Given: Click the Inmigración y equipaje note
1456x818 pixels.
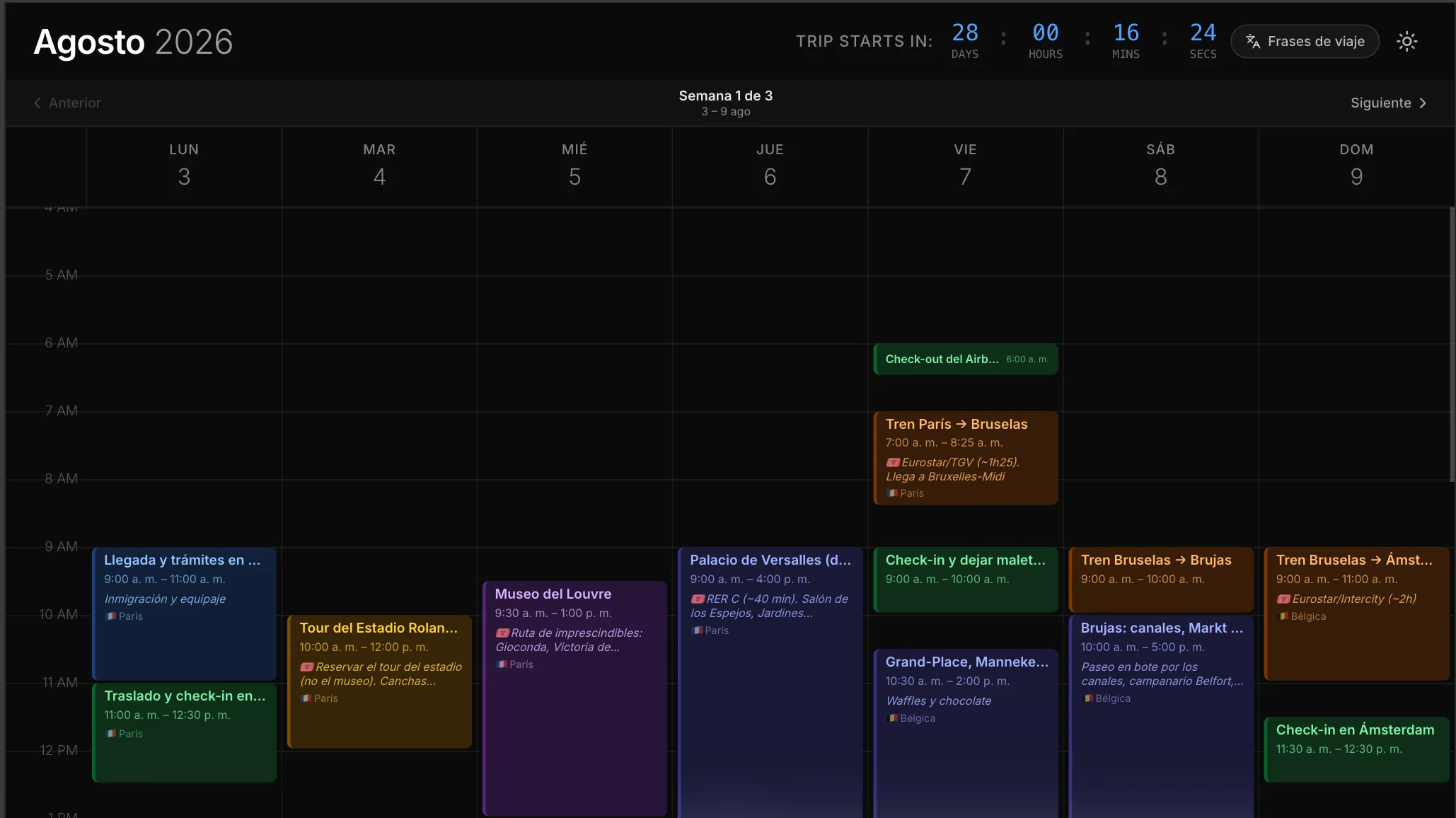Looking at the screenshot, I should (x=165, y=599).
